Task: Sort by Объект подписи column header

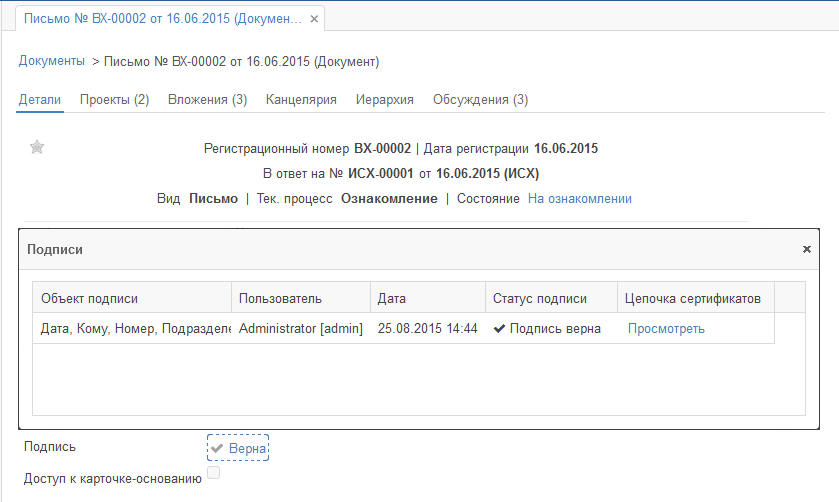Action: (131, 298)
